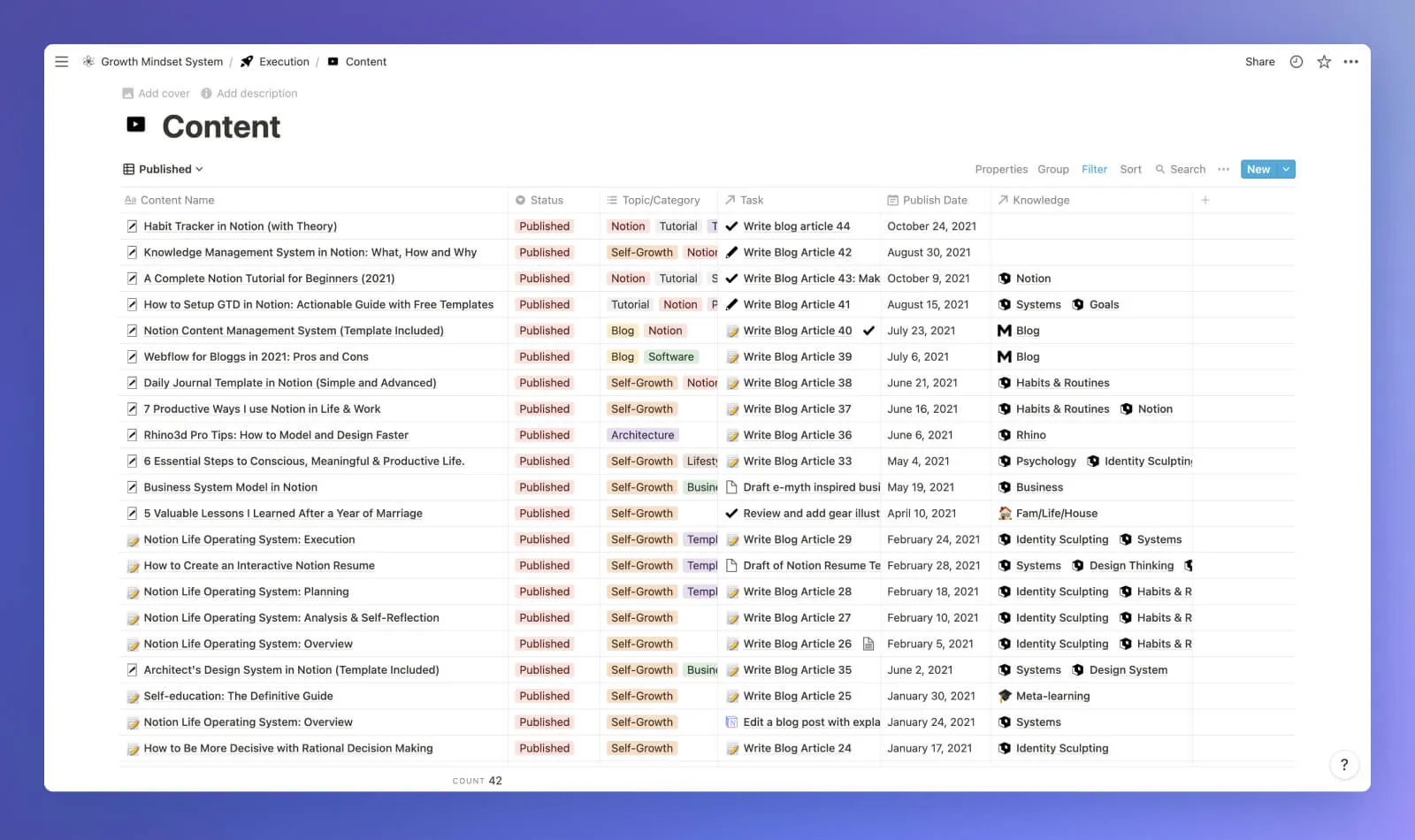Open the Status column header menu
The height and width of the screenshot is (840, 1415).
(540, 200)
